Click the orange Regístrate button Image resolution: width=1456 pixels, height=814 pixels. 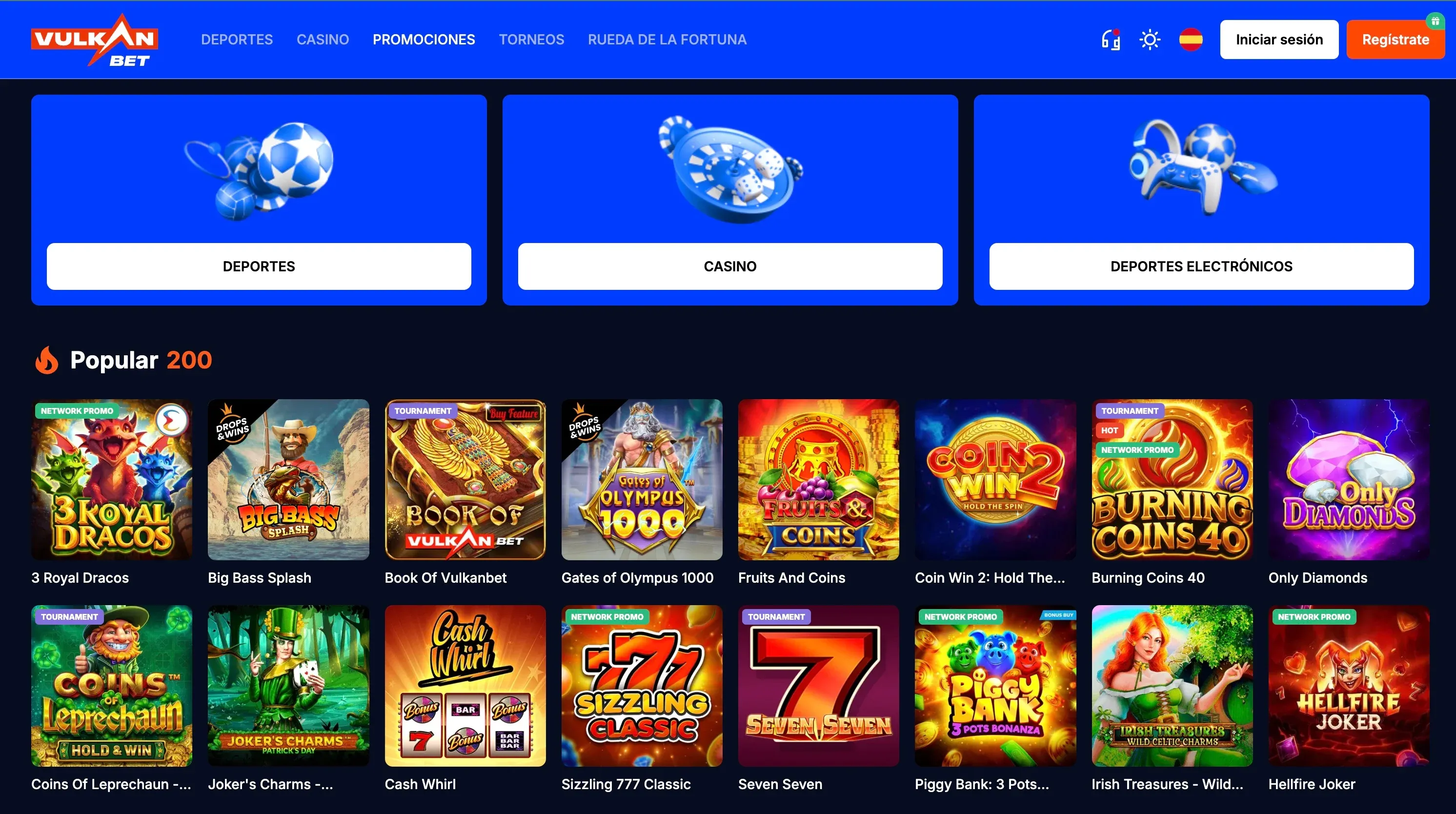pos(1395,40)
